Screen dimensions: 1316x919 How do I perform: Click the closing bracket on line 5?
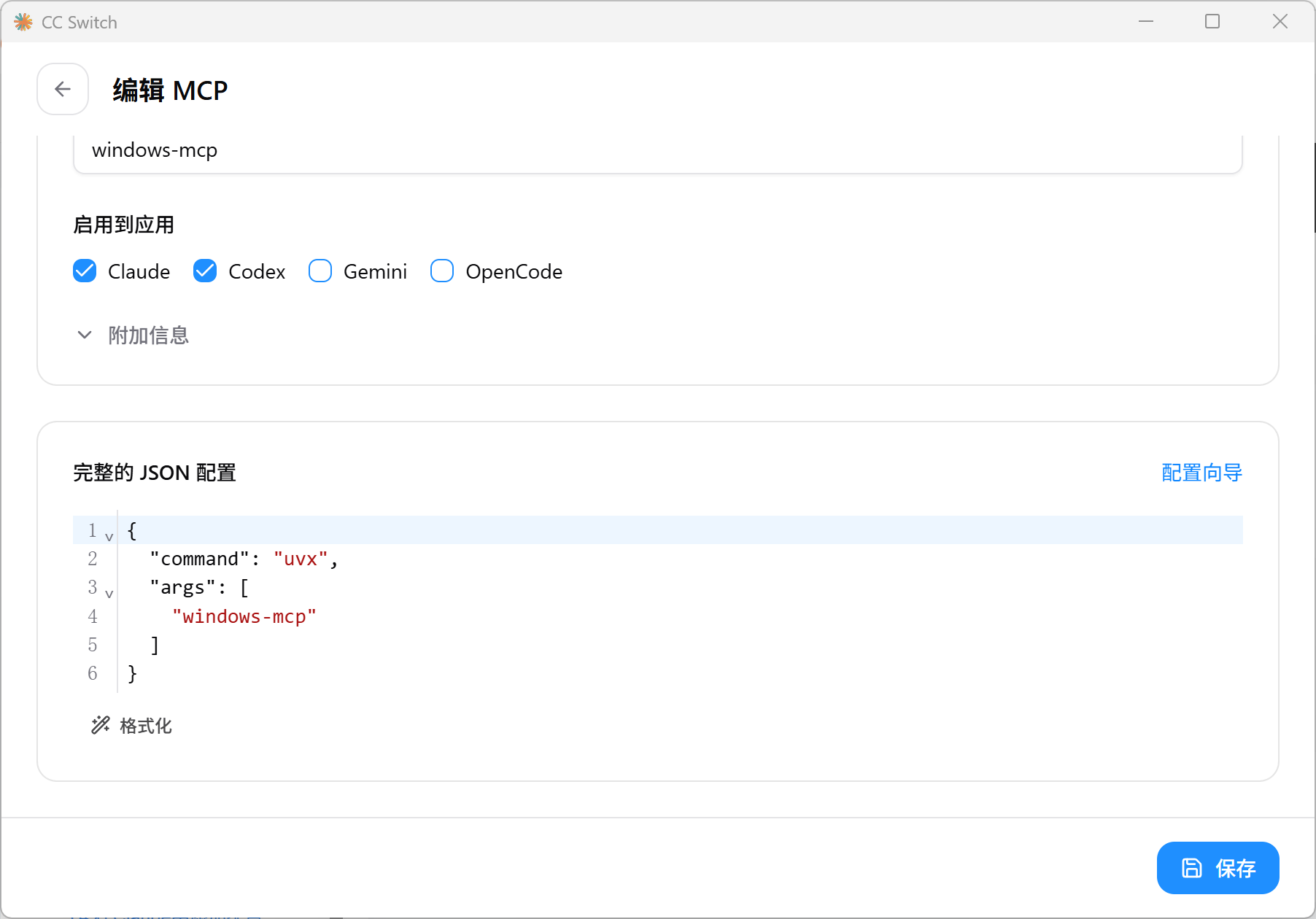[x=155, y=645]
